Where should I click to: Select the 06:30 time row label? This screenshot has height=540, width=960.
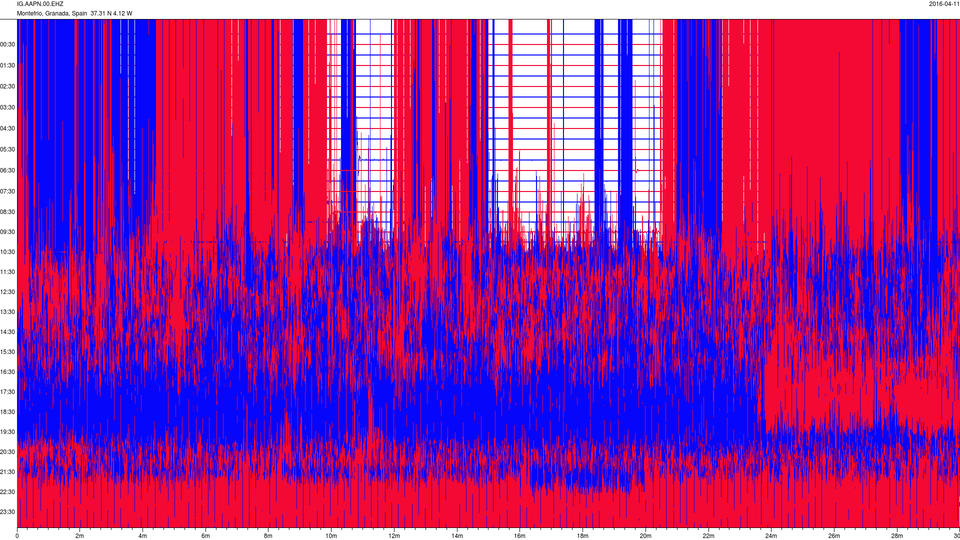pyautogui.click(x=7, y=171)
